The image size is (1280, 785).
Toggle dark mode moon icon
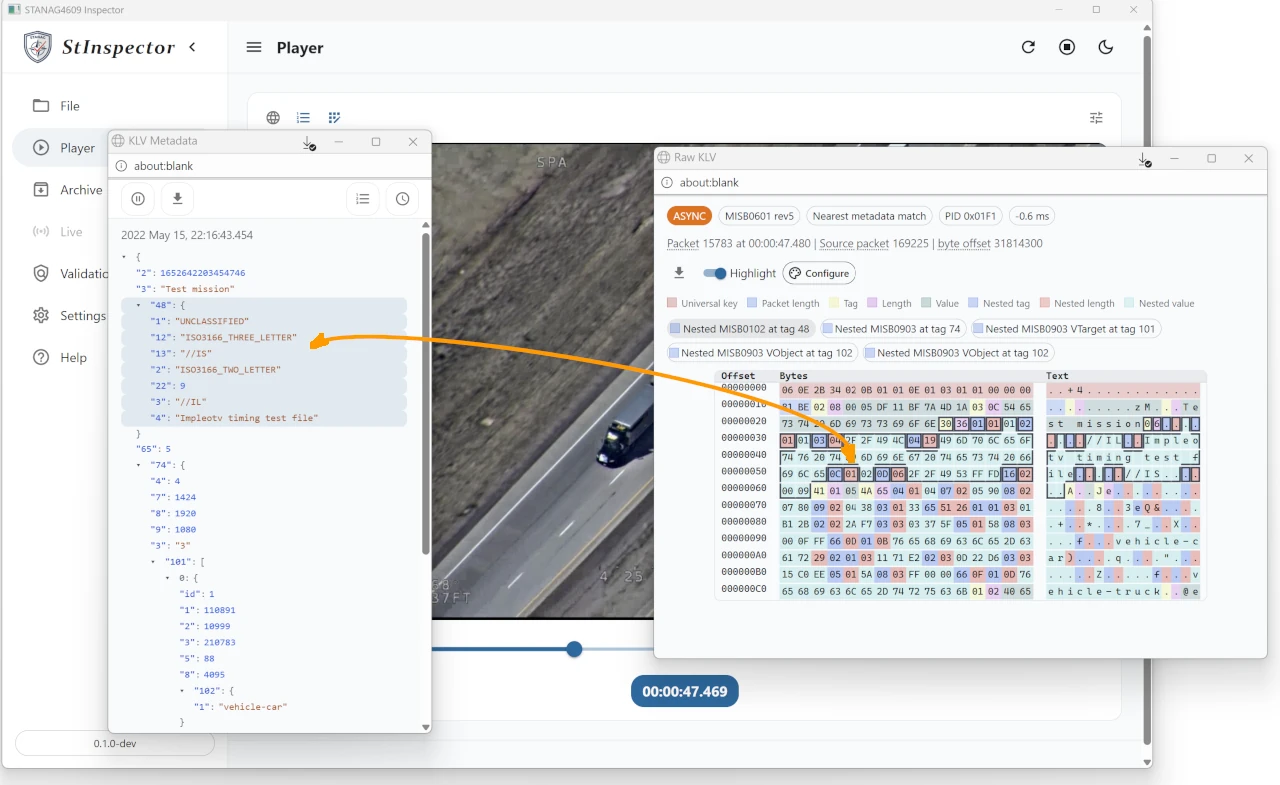coord(1106,47)
